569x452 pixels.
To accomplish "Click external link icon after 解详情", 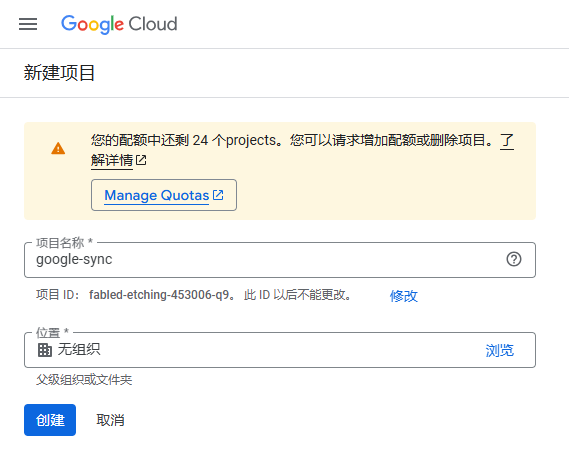I will point(141,160).
